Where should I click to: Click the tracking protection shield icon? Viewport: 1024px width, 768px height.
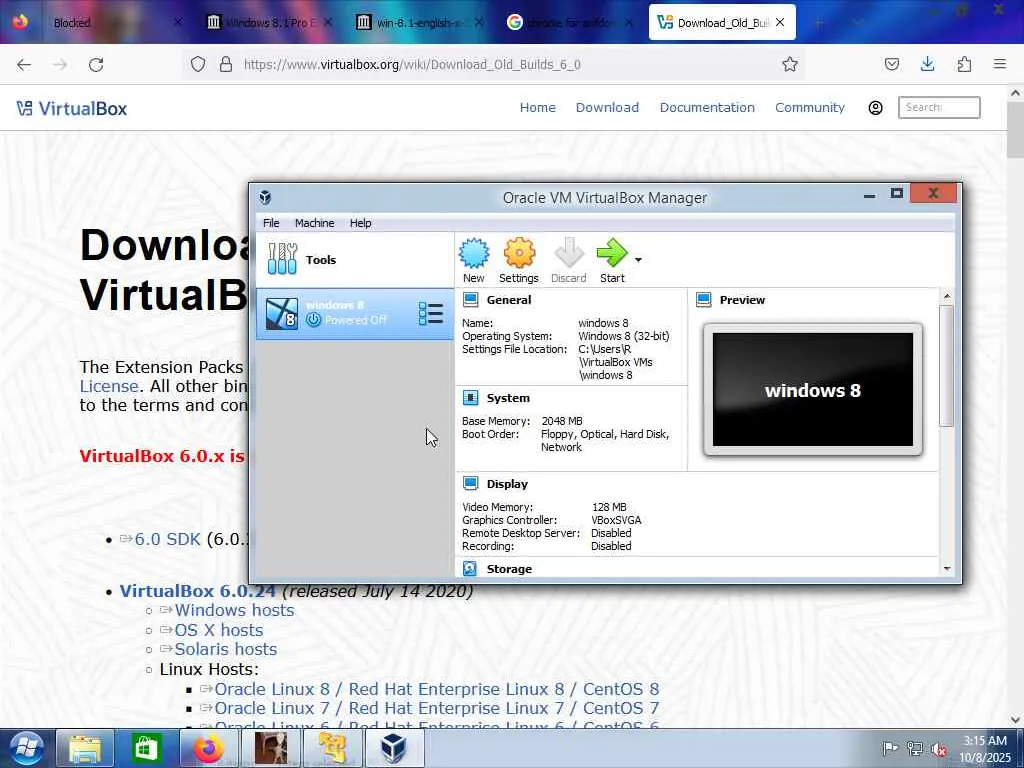[x=198, y=64]
